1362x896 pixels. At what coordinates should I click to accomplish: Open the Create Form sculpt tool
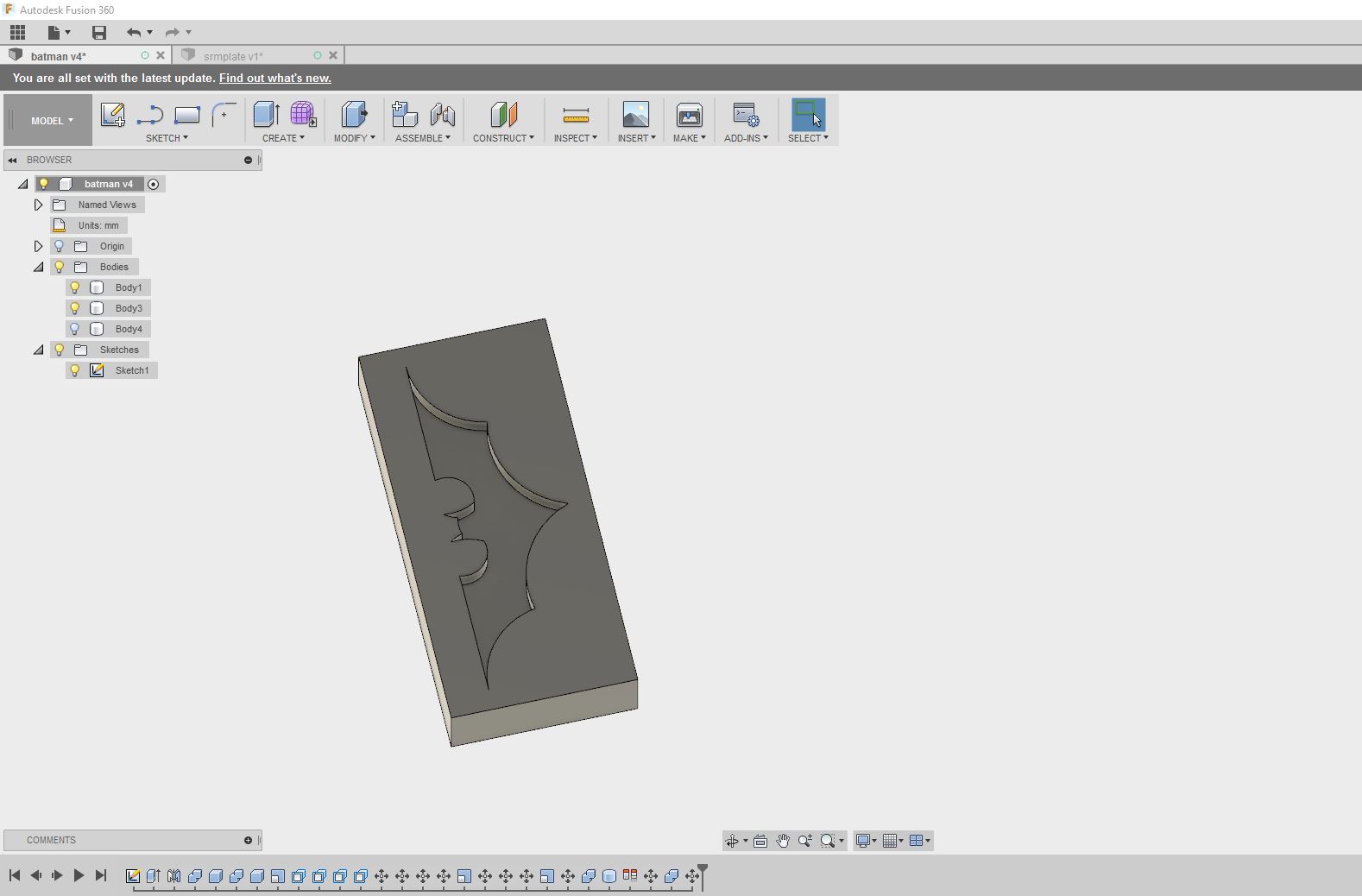(x=303, y=115)
